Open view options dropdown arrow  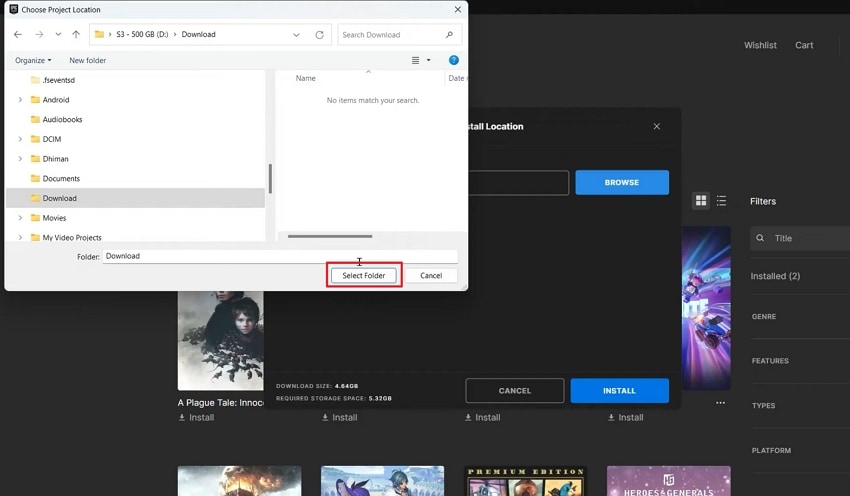tap(428, 60)
